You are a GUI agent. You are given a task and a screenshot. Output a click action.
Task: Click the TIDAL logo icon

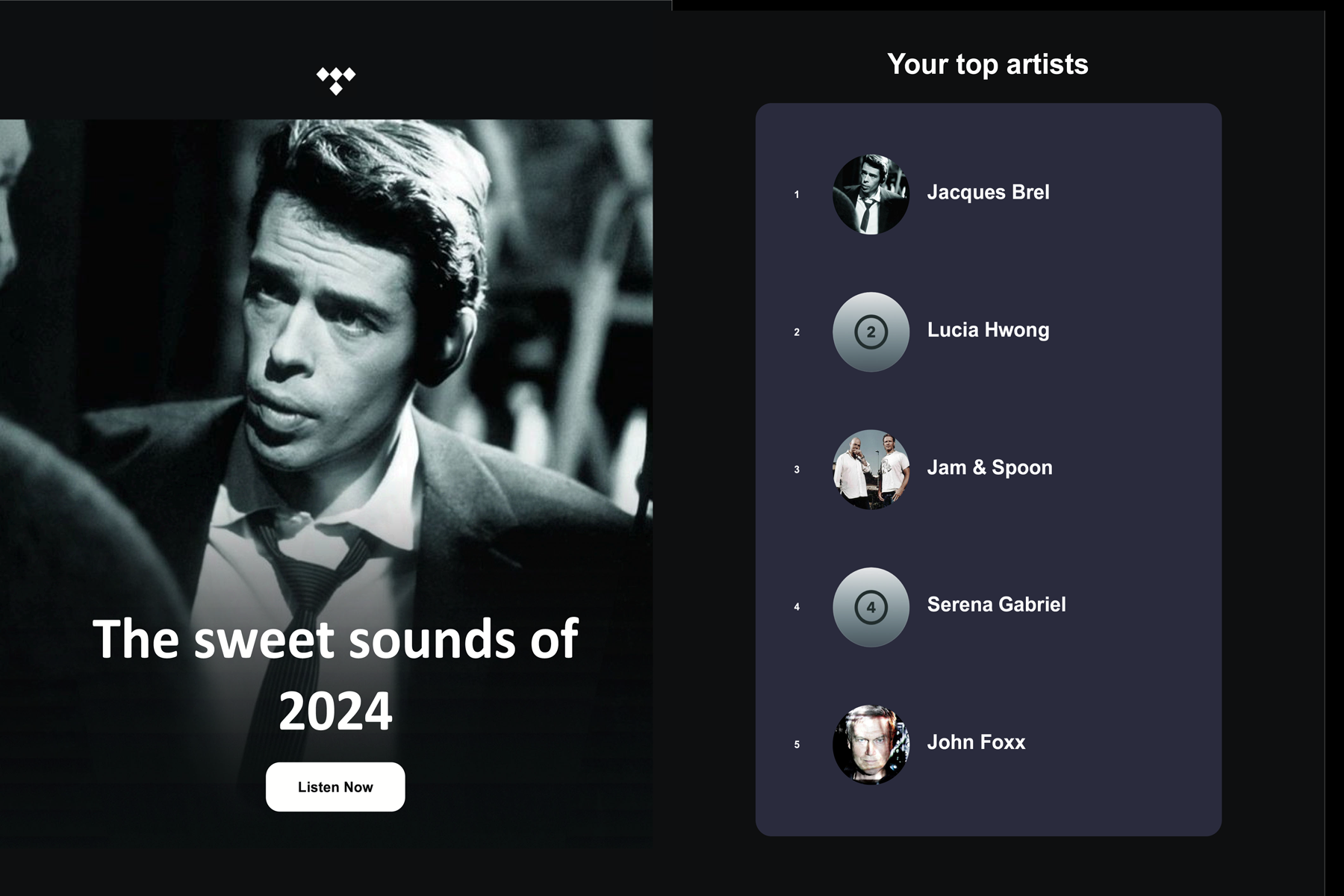coord(336,80)
